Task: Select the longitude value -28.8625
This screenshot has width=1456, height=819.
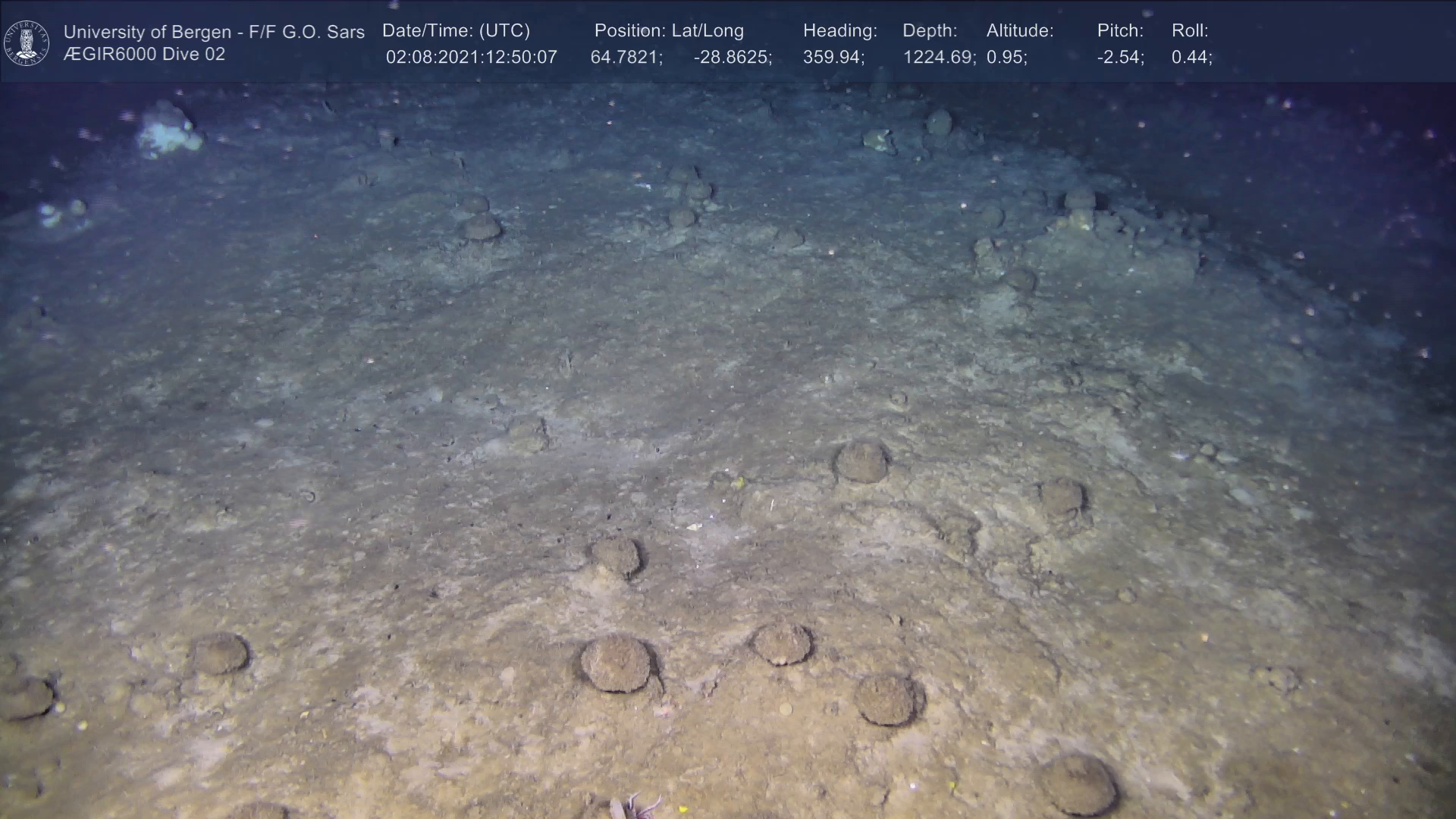Action: tap(733, 58)
